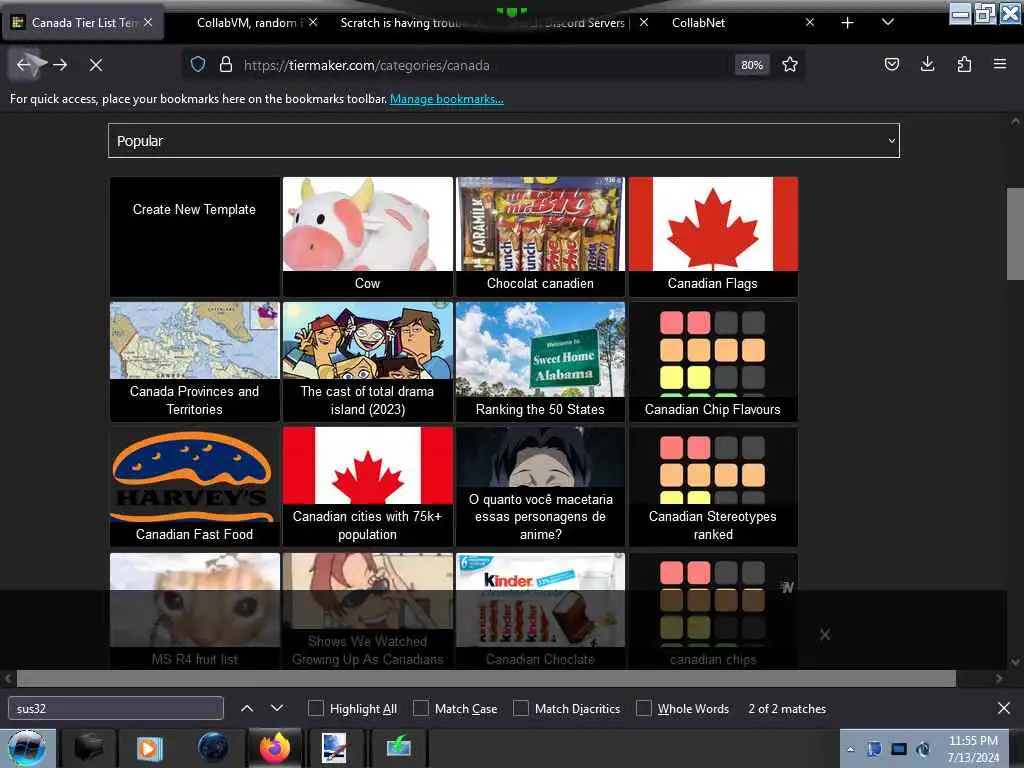Screen dimensions: 1024x768
Task: Open the Firefox hamburger menu
Action: coord(1000,64)
